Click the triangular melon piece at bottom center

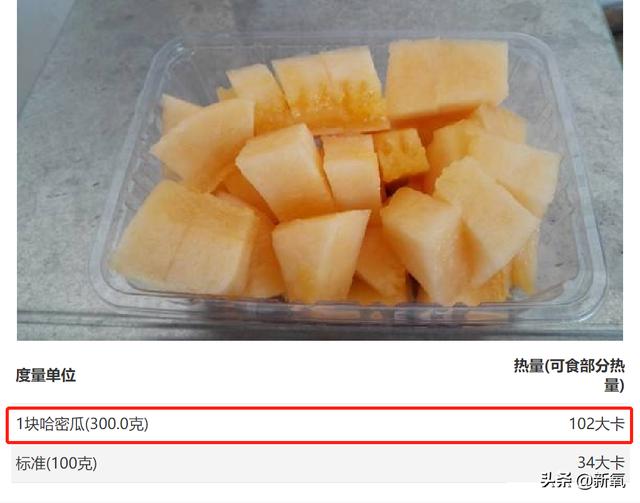tap(320, 254)
